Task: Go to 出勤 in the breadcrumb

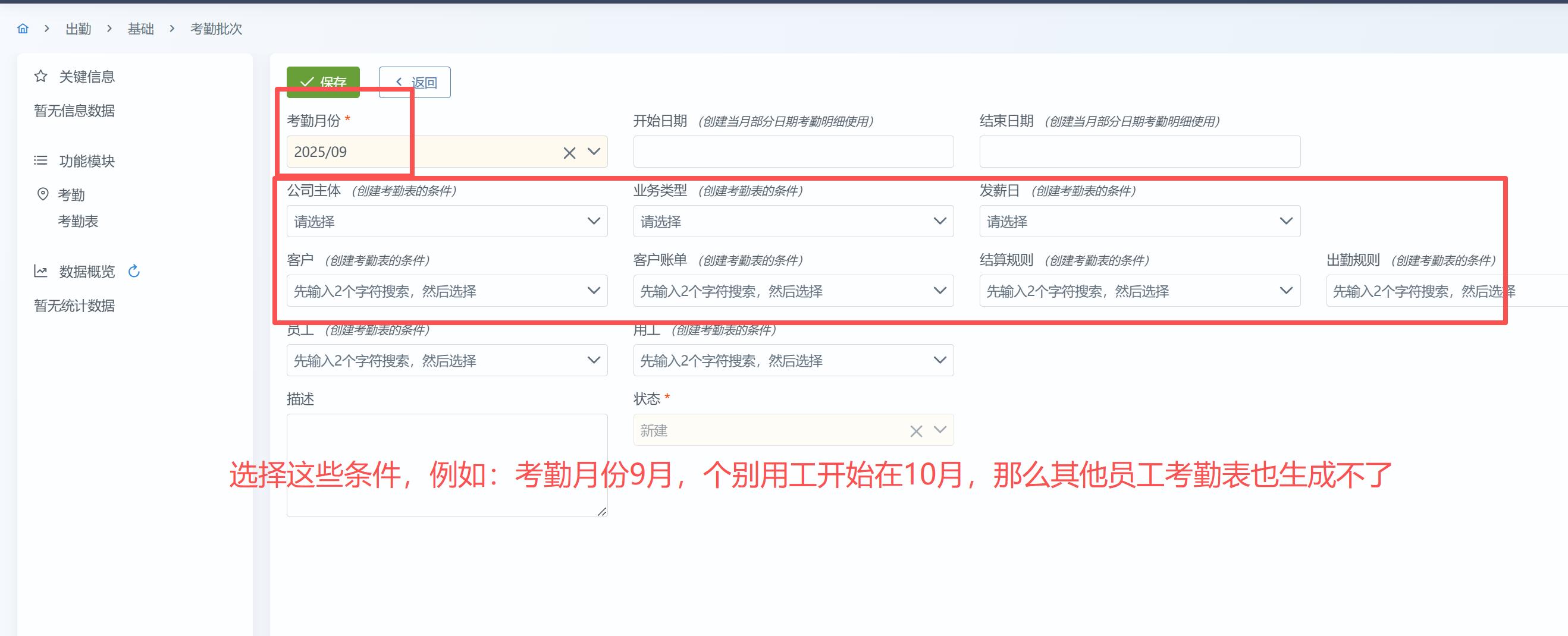Action: (78, 29)
